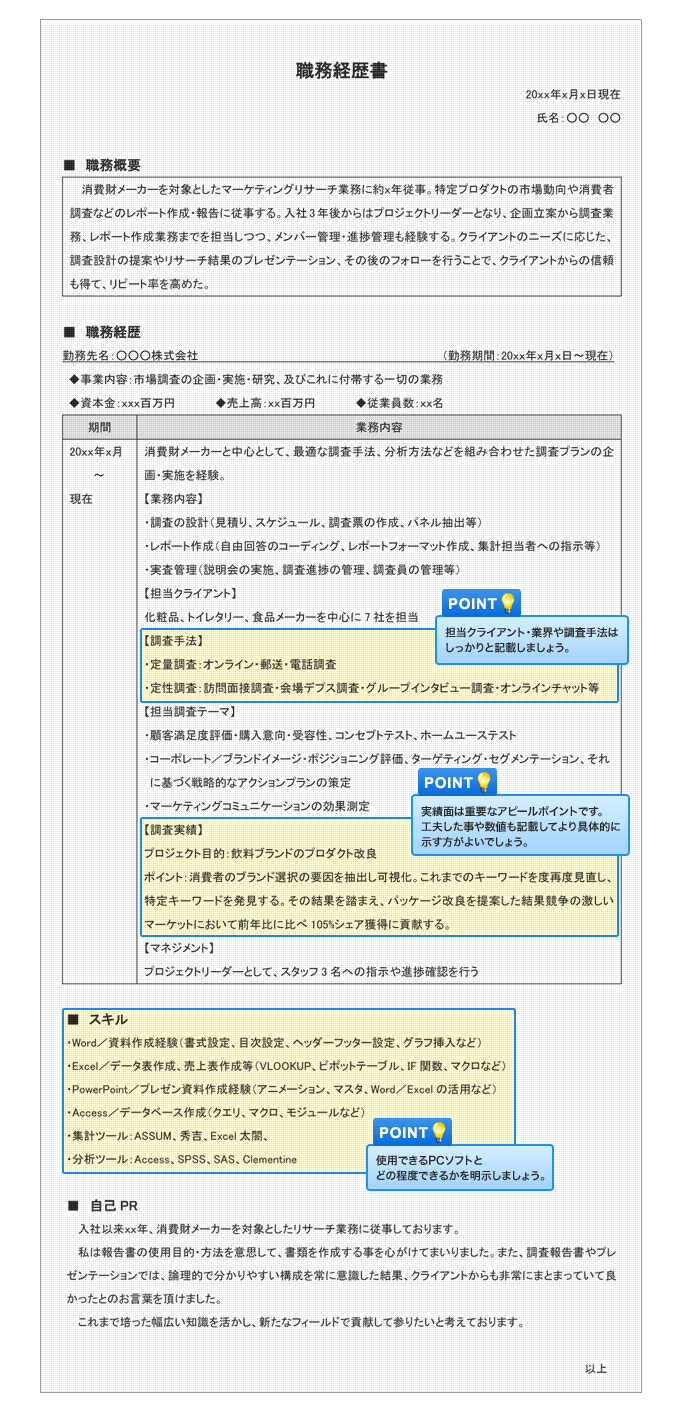Screen dimensions: 680x1412
Task: Click the ・集計ツール:ASSUM、秀吉 line
Action: click(x=170, y=1136)
